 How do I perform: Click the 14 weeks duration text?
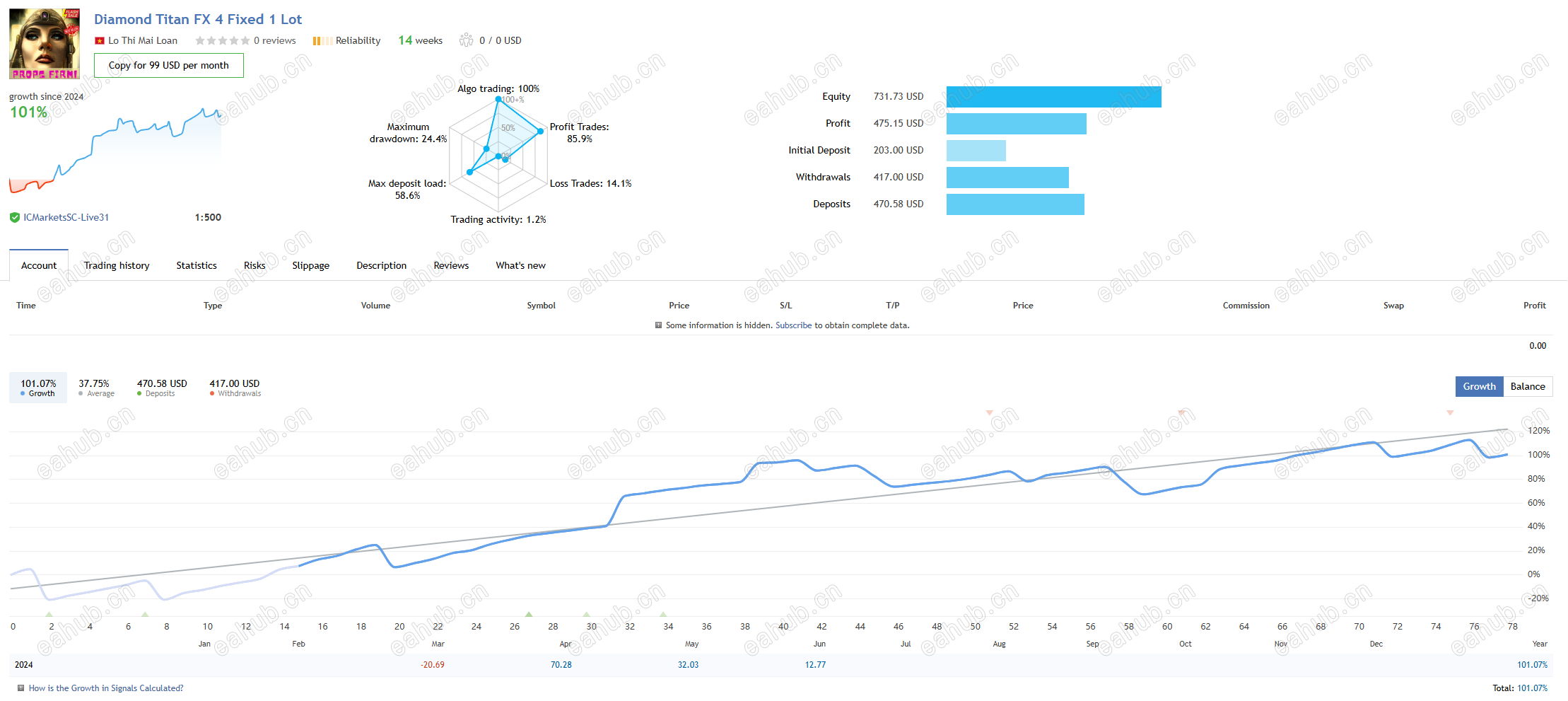pyautogui.click(x=421, y=40)
